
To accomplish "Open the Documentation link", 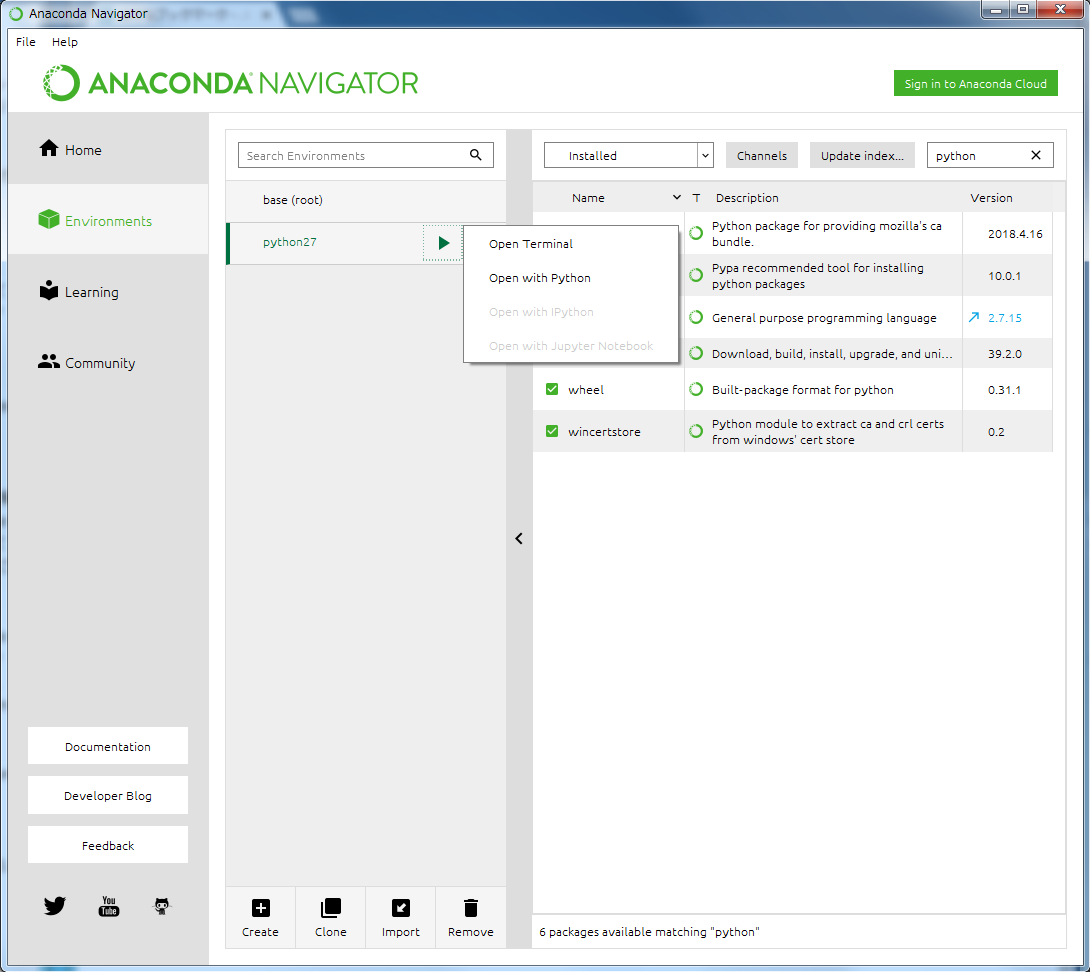I will pyautogui.click(x=108, y=746).
